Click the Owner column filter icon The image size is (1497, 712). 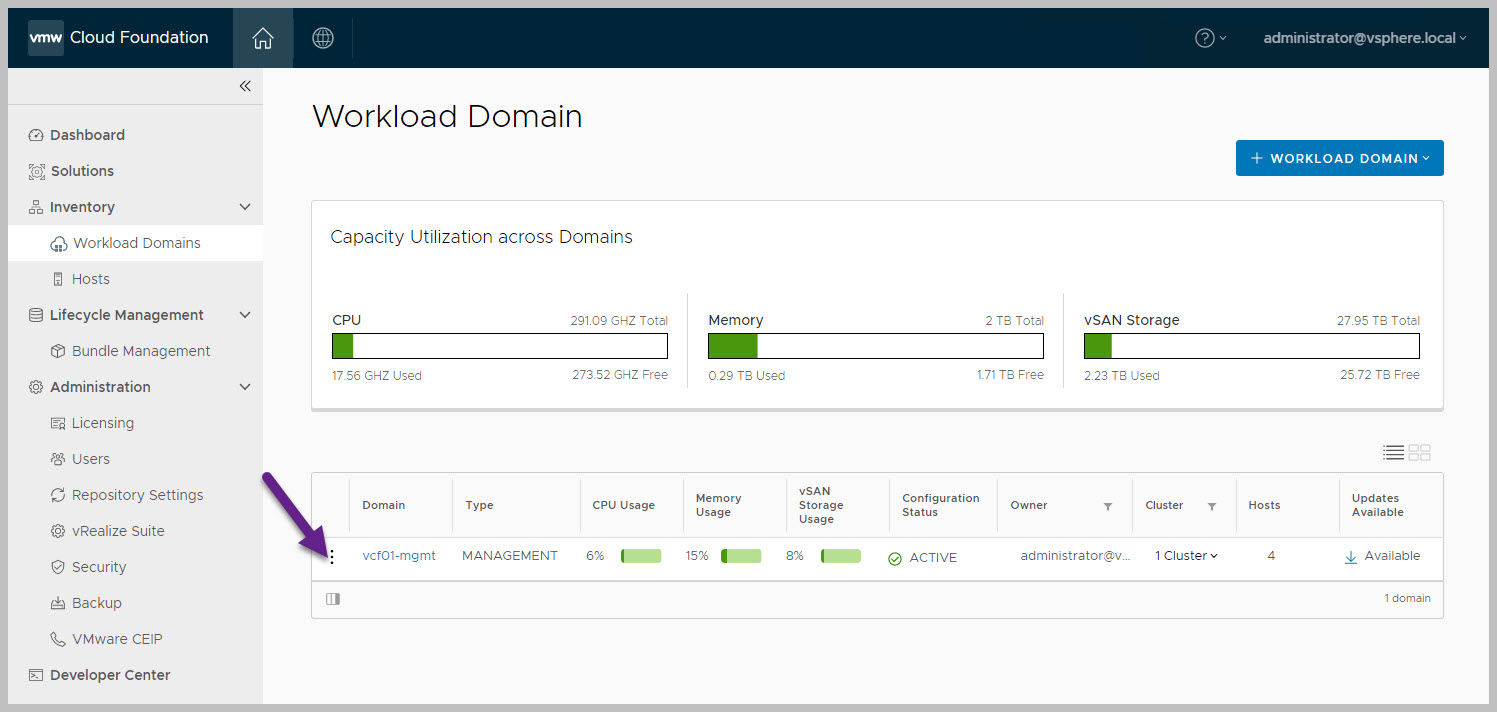point(1108,506)
